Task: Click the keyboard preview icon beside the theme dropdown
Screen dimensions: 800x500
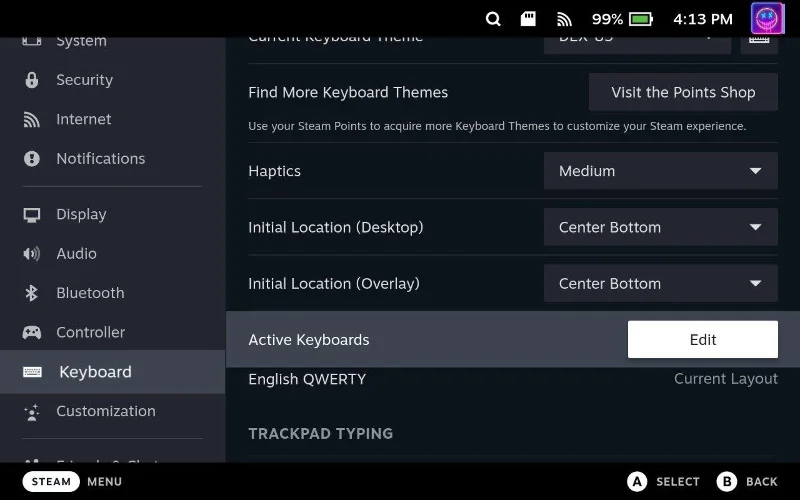Action: point(759,45)
